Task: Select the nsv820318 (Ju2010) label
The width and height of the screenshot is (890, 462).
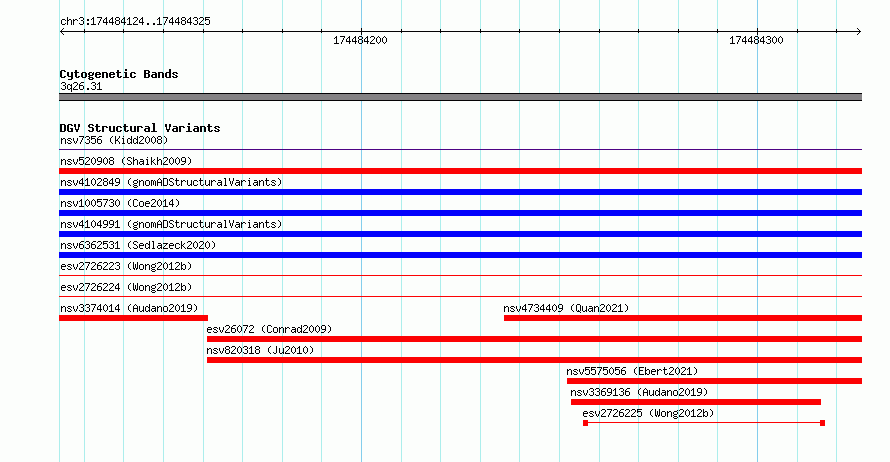Action: pyautogui.click(x=260, y=350)
